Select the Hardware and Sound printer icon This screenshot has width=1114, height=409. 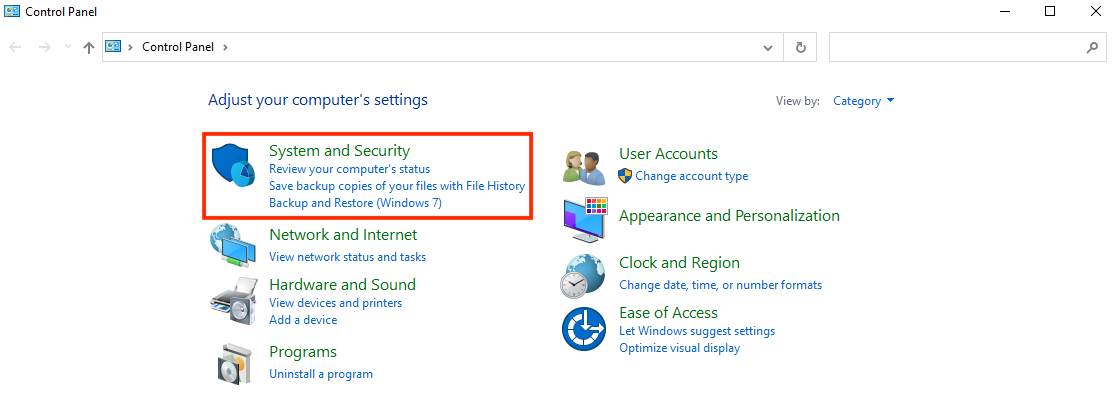tap(233, 301)
